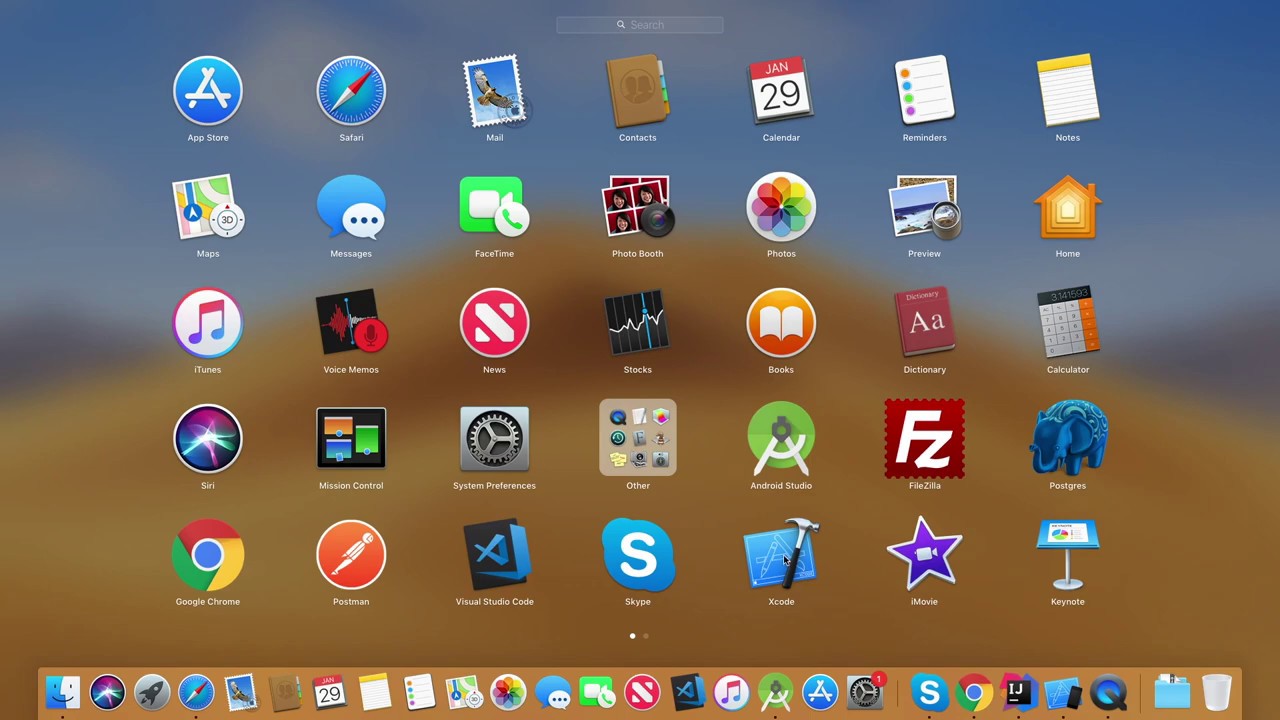Launch Siri from the Launchpad grid

[x=208, y=440]
